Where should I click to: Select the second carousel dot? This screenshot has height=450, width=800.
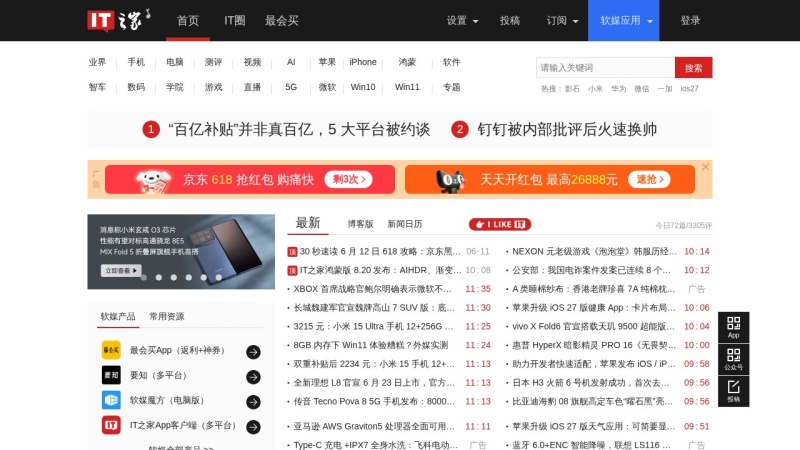pos(159,278)
